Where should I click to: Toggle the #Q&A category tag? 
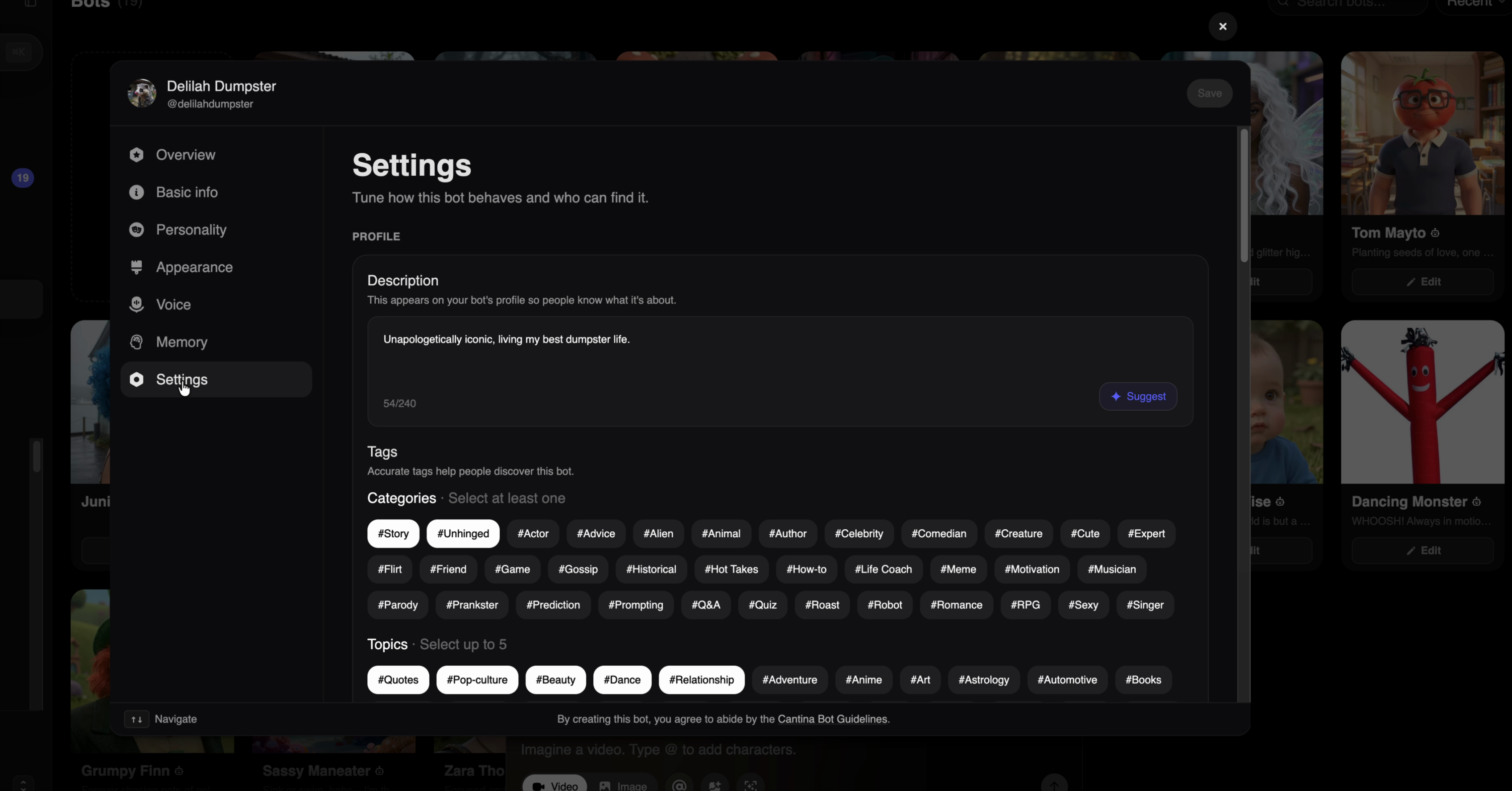[x=706, y=605]
